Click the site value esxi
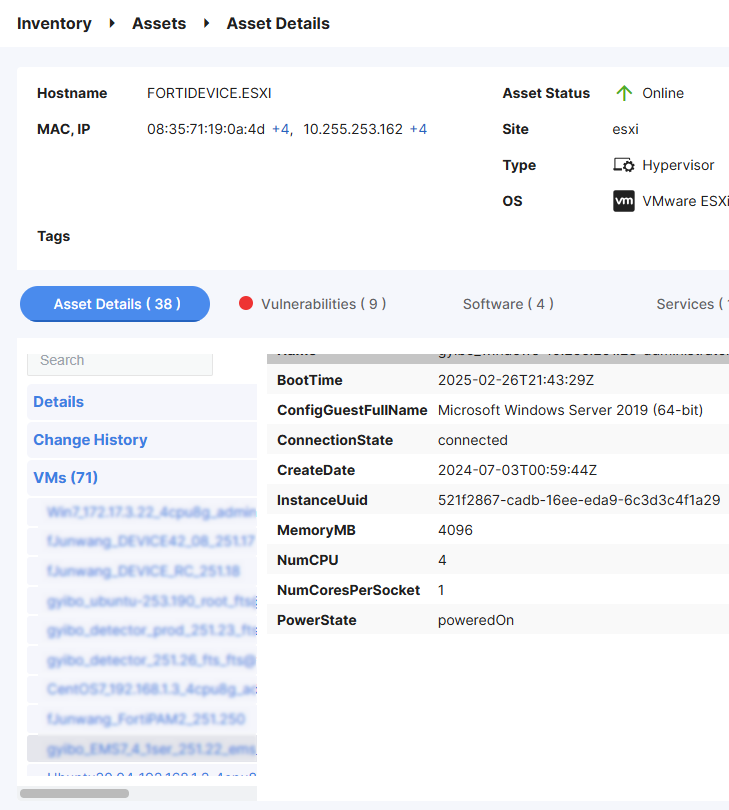The width and height of the screenshot is (729, 810). tap(625, 129)
